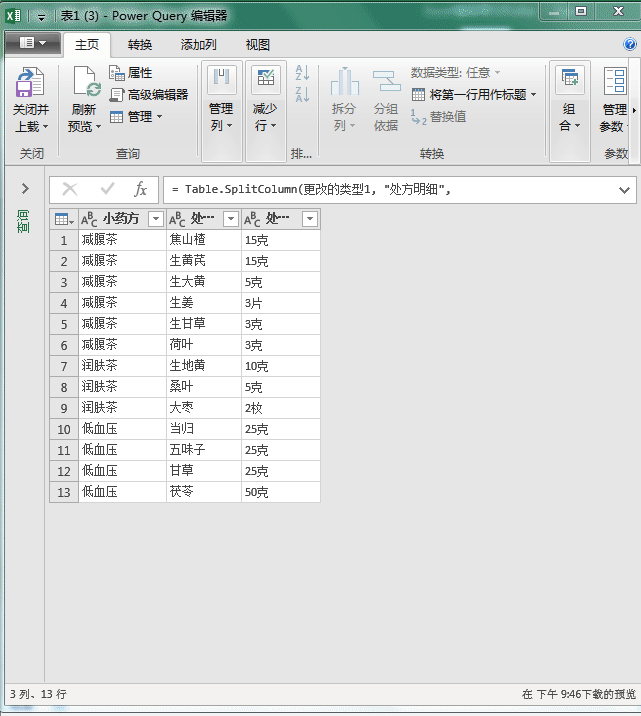This screenshot has width=641, height=716.
Task: Click the Close & Load icon
Action: tap(30, 82)
